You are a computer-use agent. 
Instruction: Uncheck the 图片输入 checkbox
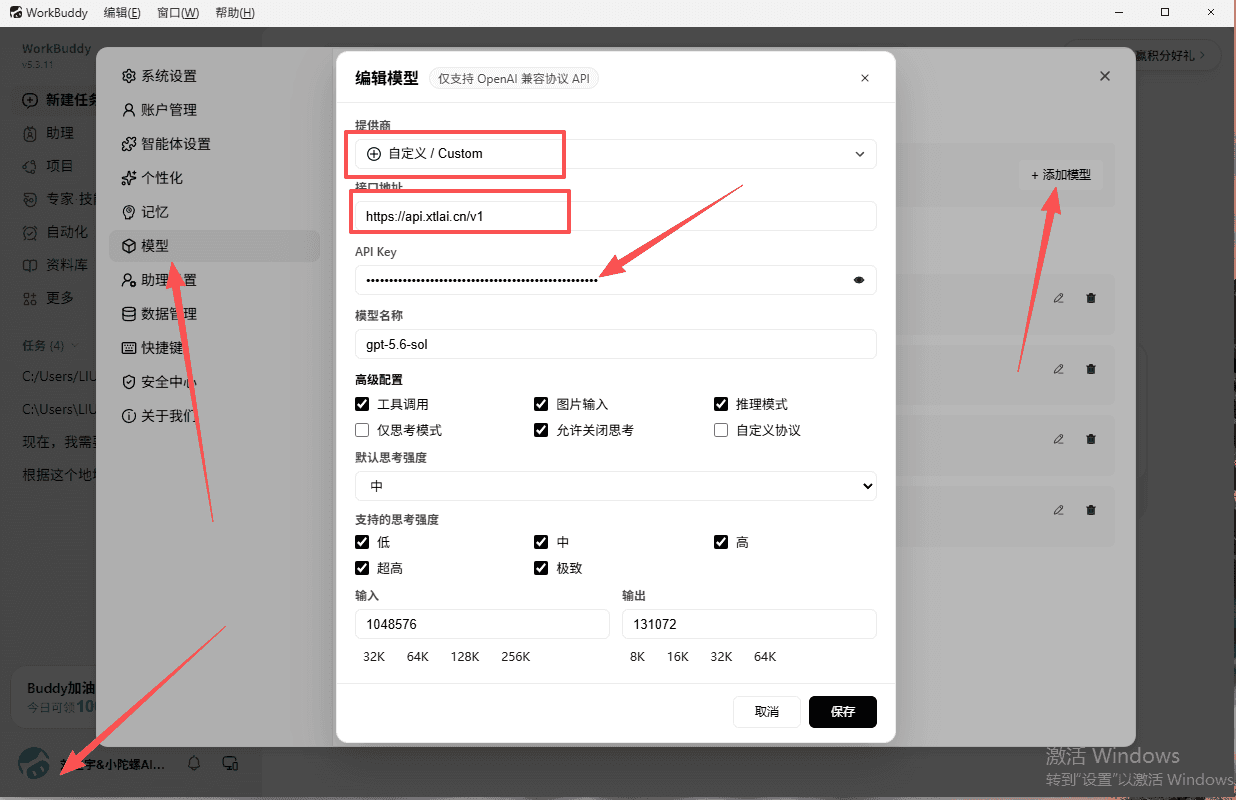(541, 404)
